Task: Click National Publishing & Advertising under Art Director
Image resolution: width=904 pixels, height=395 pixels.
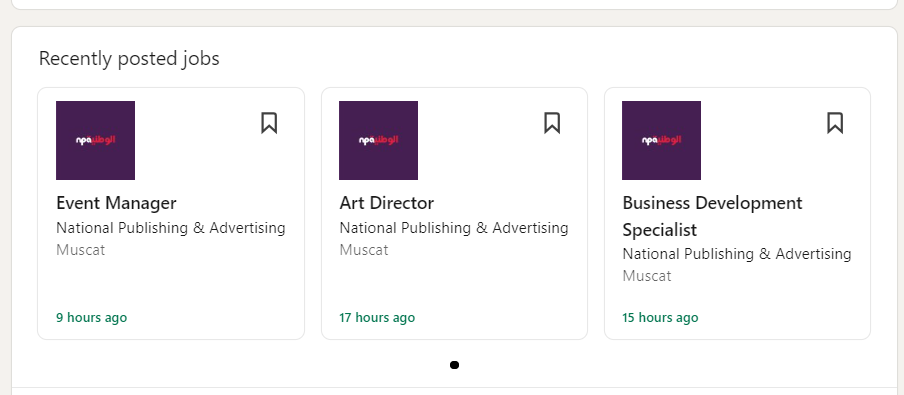Action: (454, 228)
